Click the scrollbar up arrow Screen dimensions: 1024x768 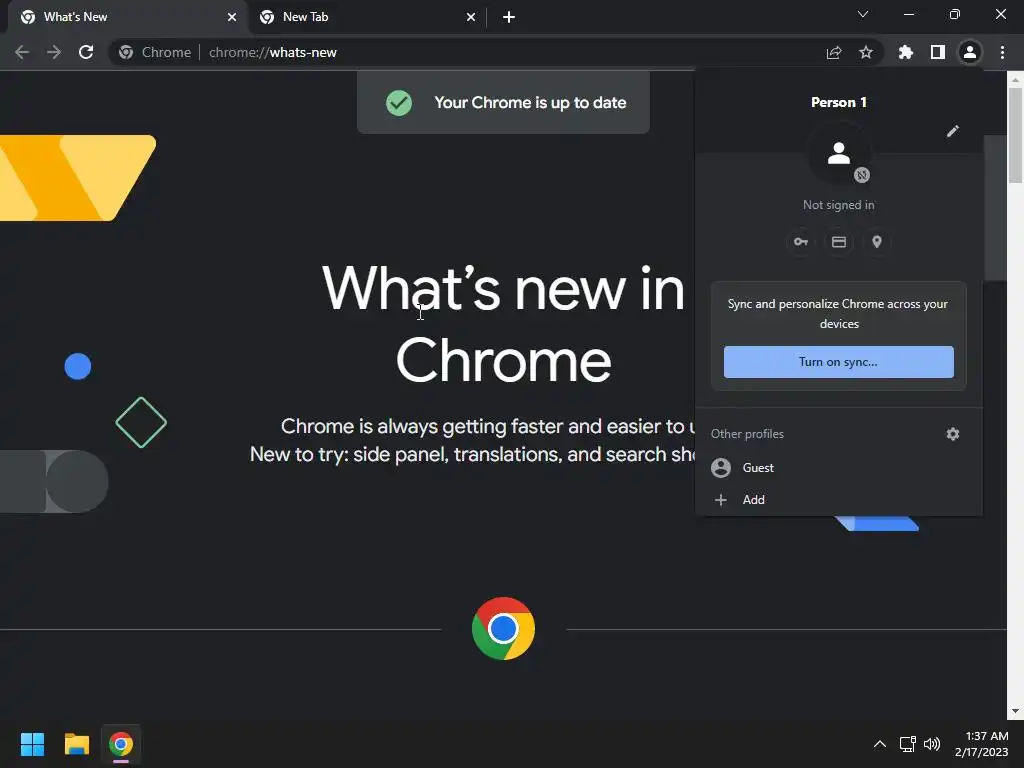[x=1015, y=80]
